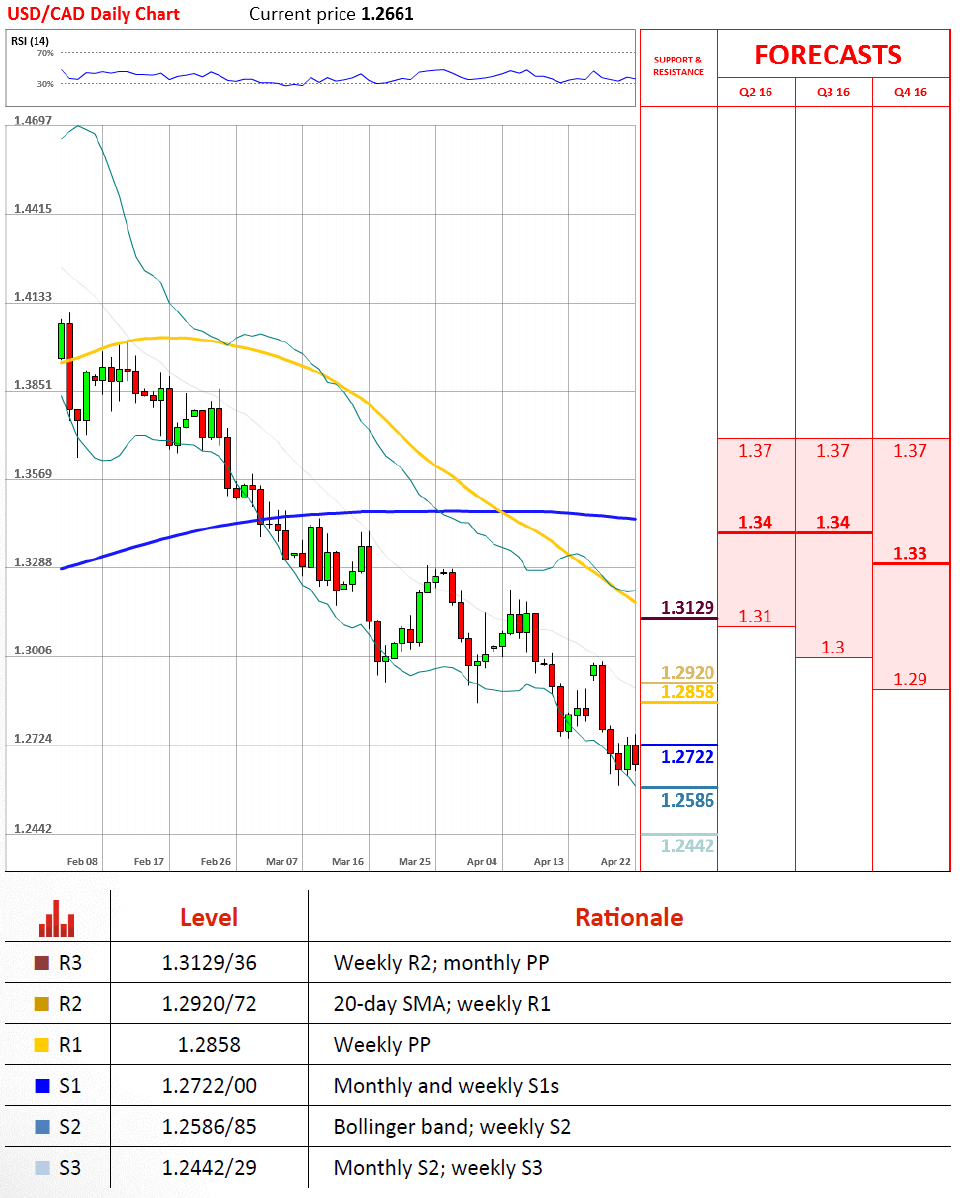This screenshot has height=1198, width=960.
Task: Click the red bar chart icon
Action: 57,918
